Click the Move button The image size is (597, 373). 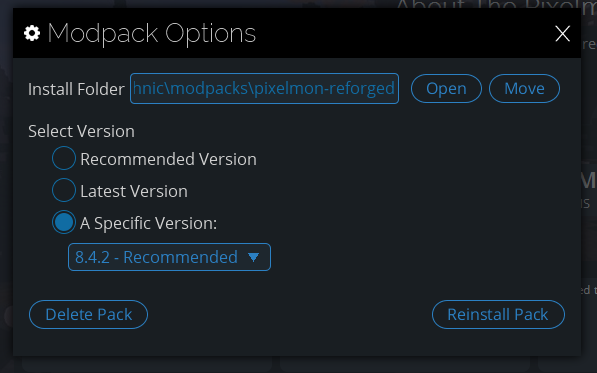pos(524,88)
